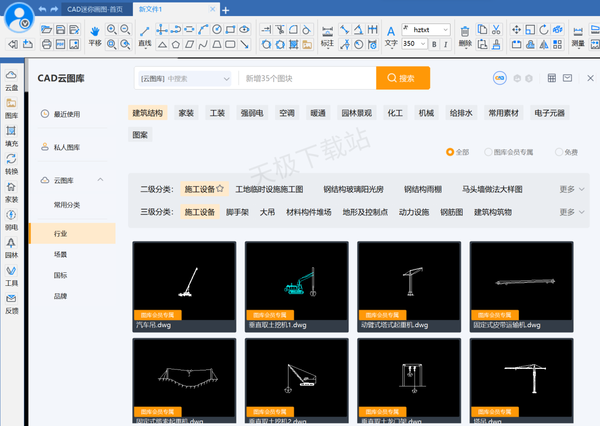Image resolution: width=600 pixels, height=426 pixels.
Task: Click the 测量 measure tool icon
Action: coord(577,36)
